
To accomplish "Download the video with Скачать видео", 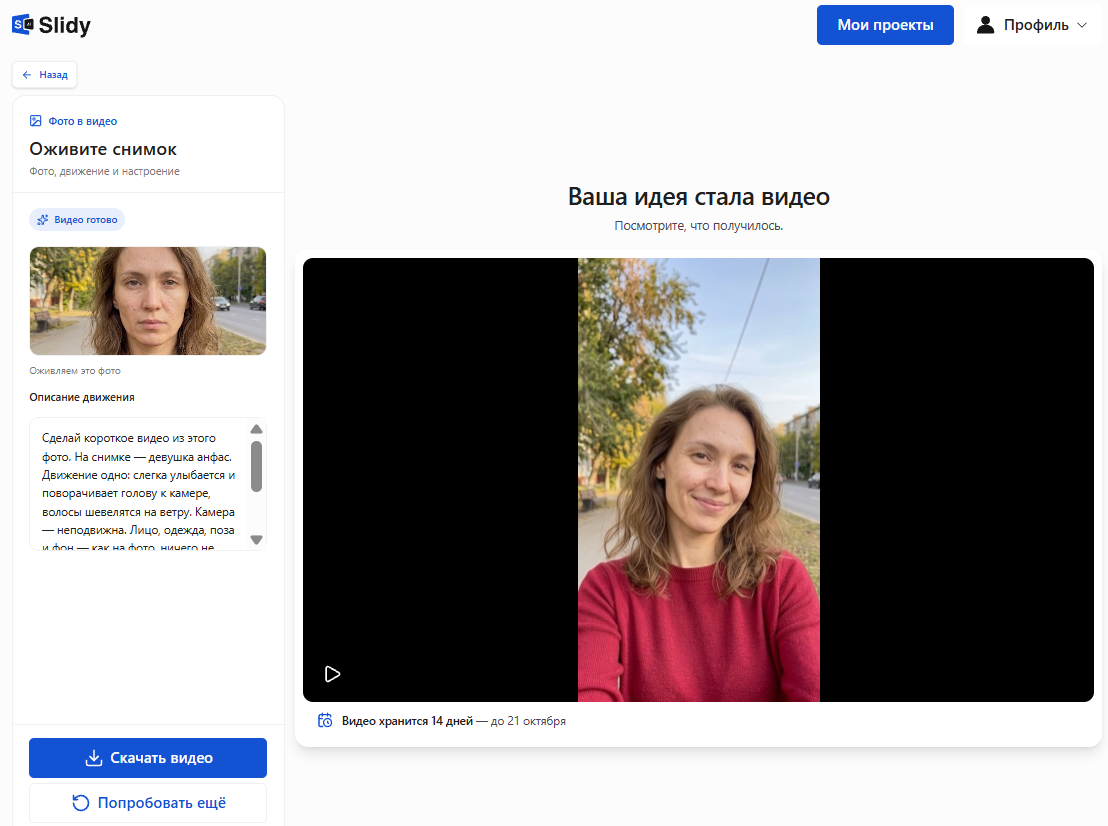I will pyautogui.click(x=148, y=758).
